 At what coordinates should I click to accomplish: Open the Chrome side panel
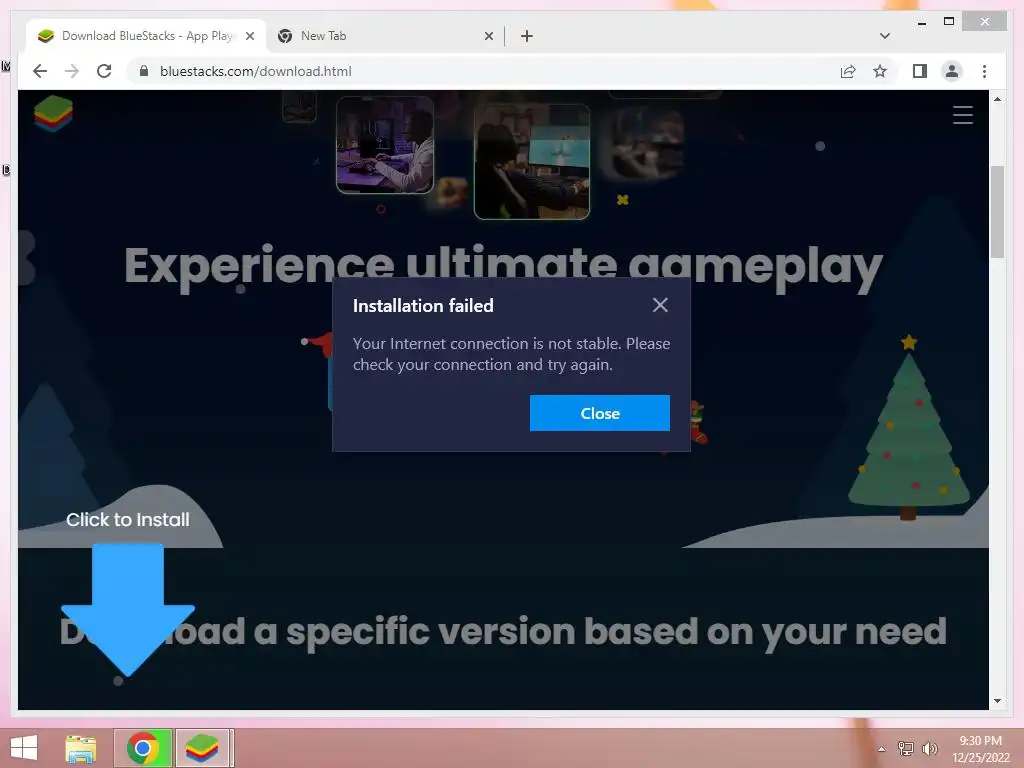click(920, 71)
